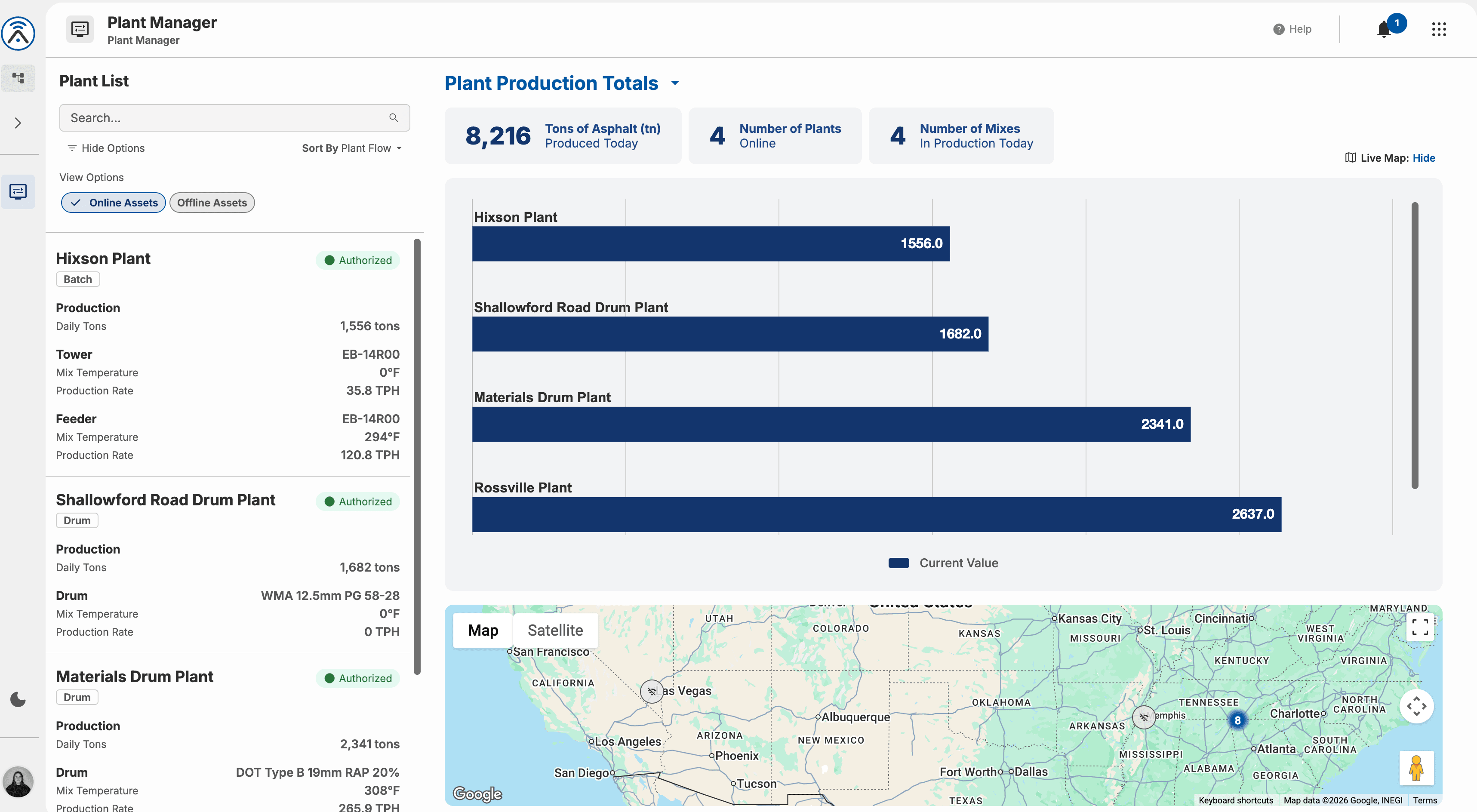Select the Map view tab
The width and height of the screenshot is (1477, 812).
coord(483,630)
